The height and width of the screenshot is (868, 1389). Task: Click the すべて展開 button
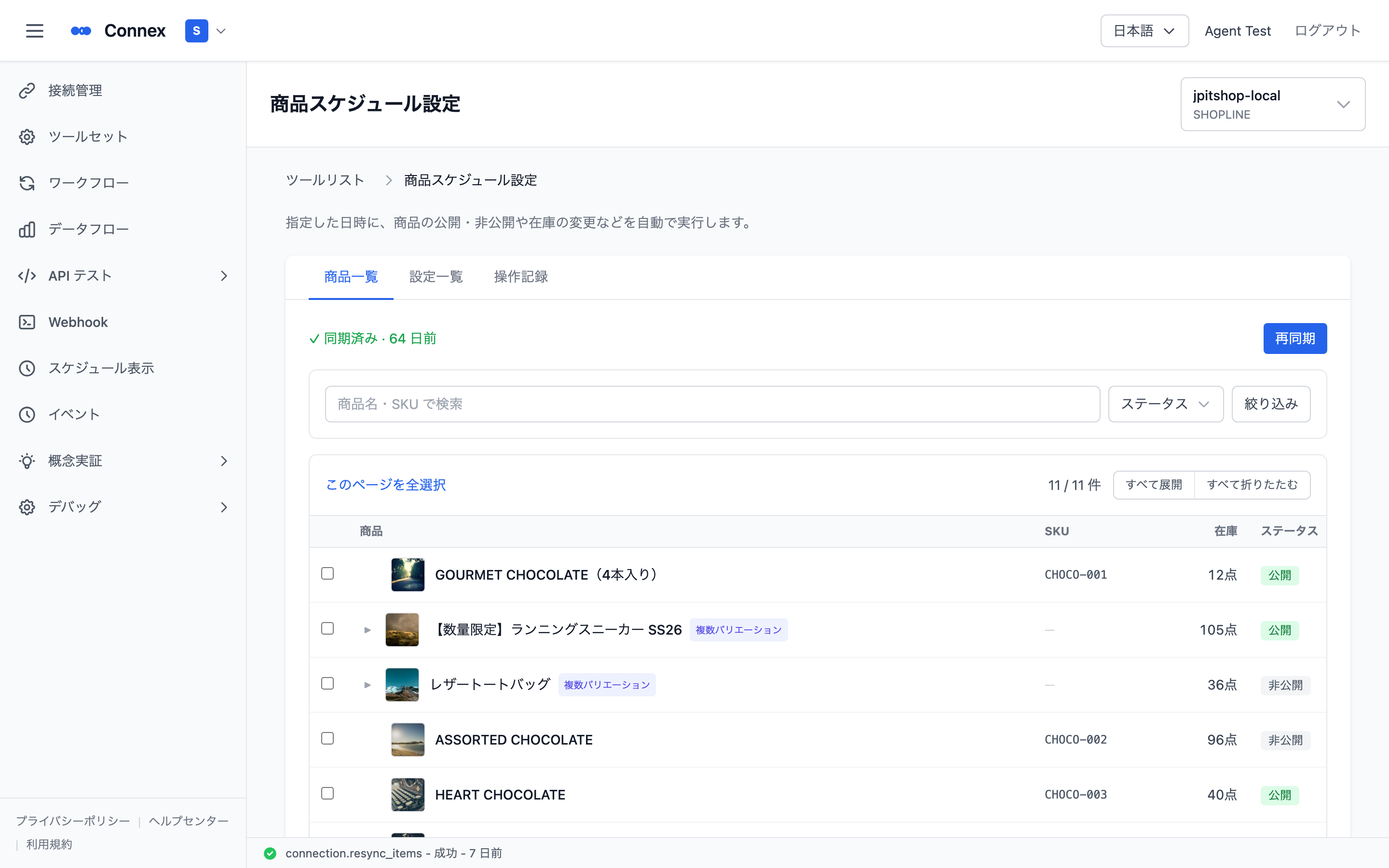(1154, 485)
